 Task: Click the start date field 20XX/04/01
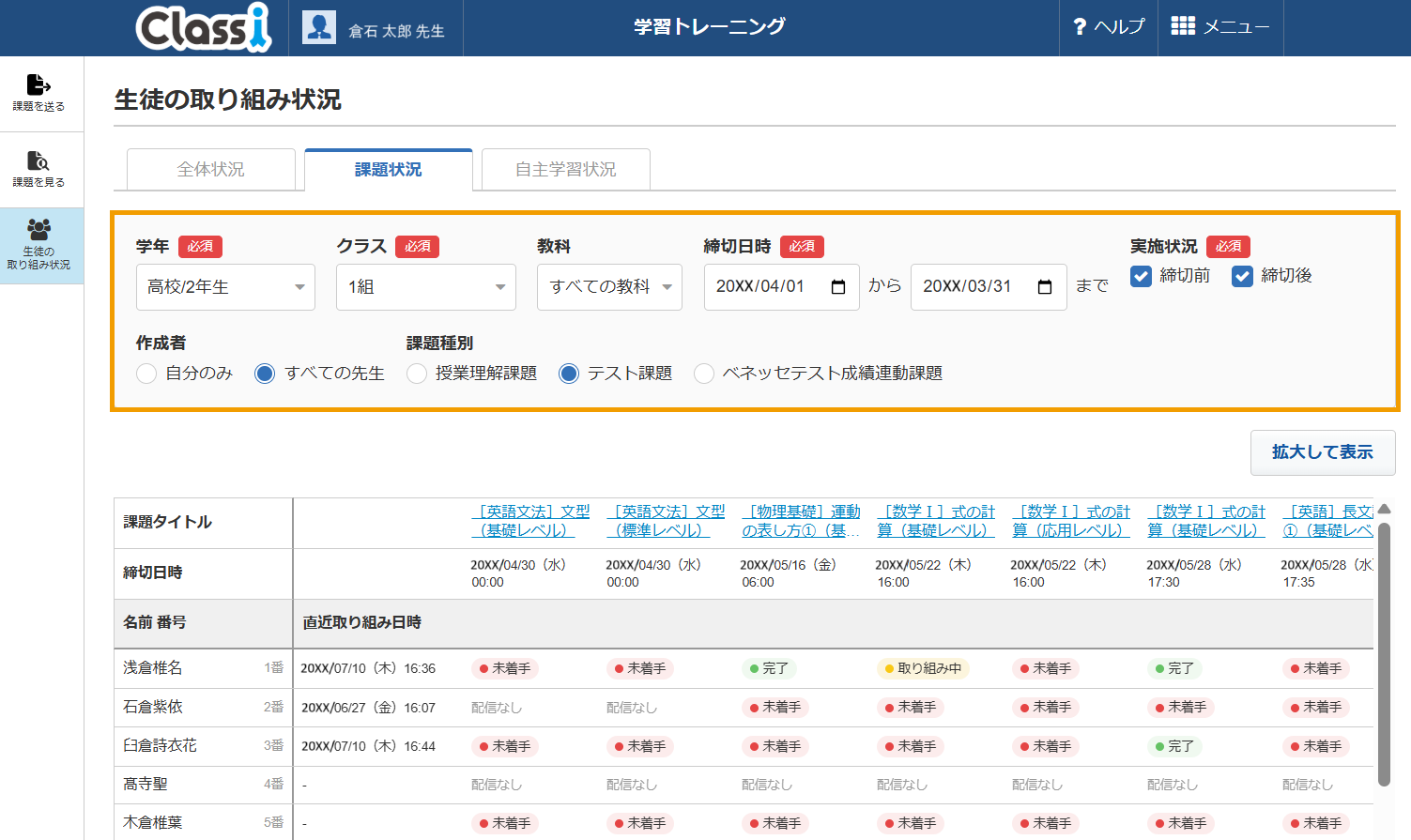pyautogui.click(x=782, y=287)
